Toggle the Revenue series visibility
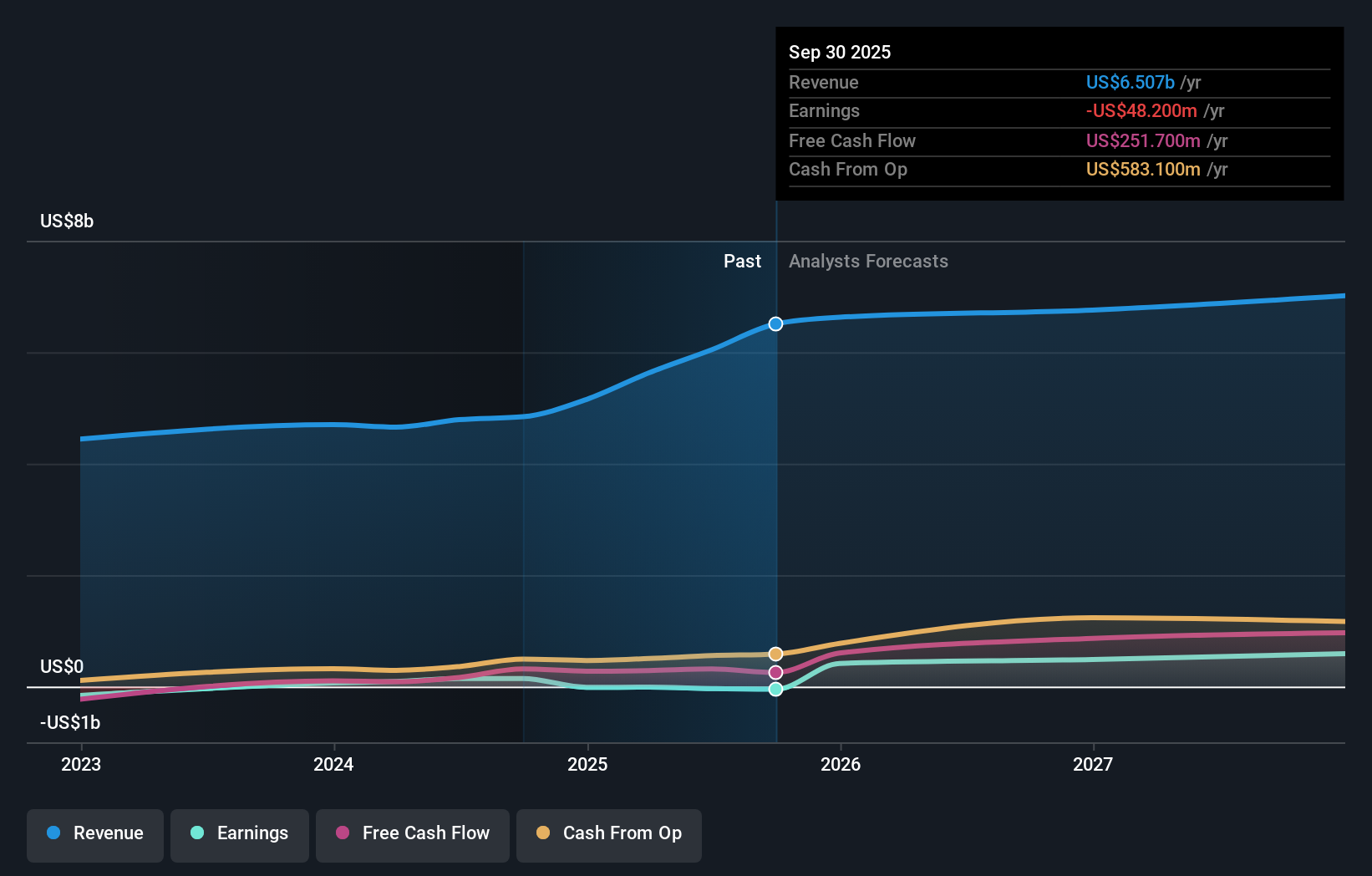Image resolution: width=1372 pixels, height=876 pixels. click(x=94, y=833)
